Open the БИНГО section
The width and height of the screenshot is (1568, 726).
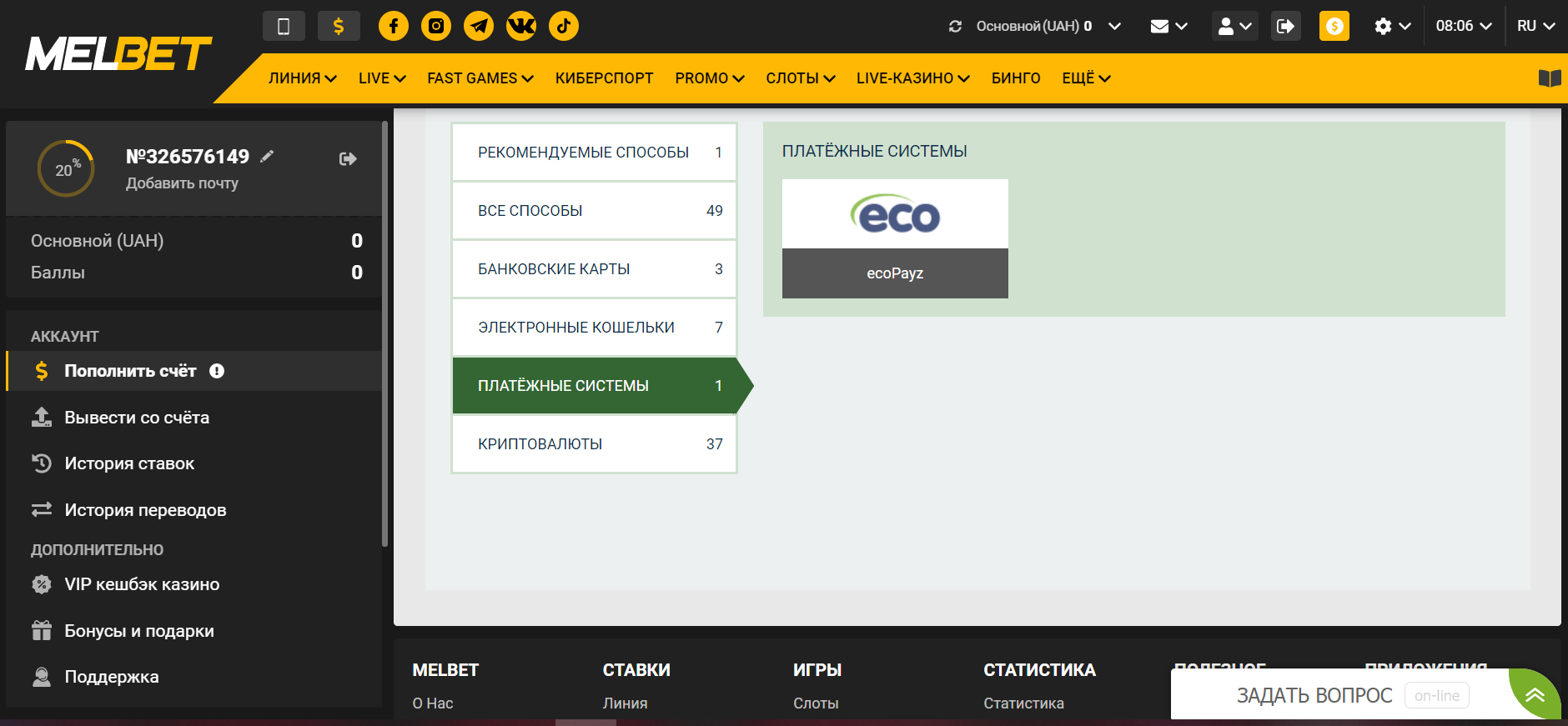coord(1016,78)
